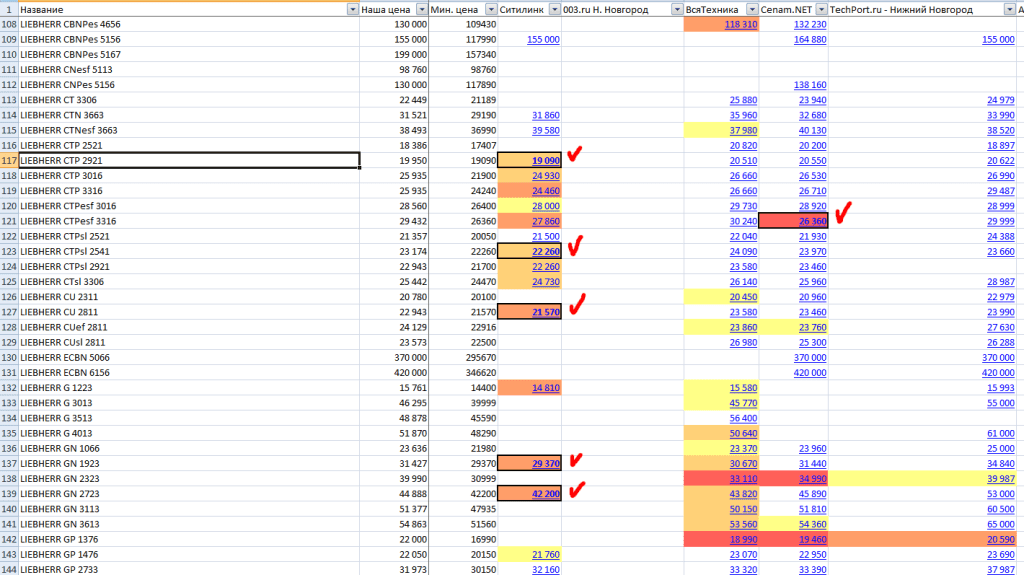Open the ВсяТехника link 118 310

tap(741, 24)
